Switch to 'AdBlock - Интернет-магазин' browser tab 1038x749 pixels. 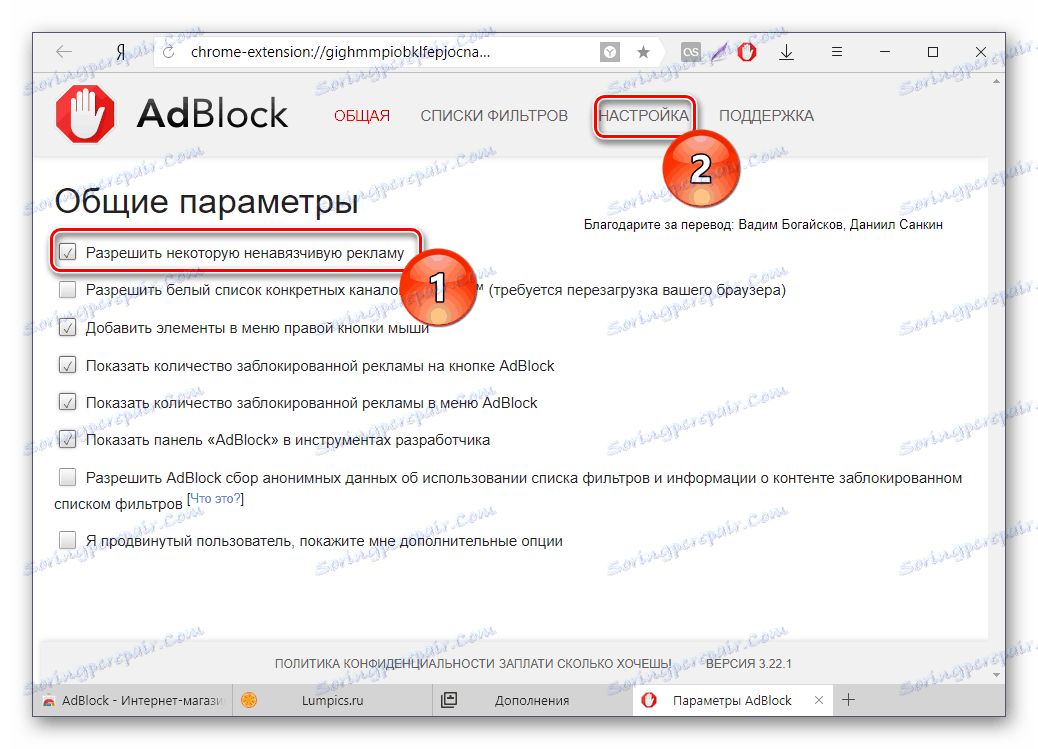pos(134,700)
